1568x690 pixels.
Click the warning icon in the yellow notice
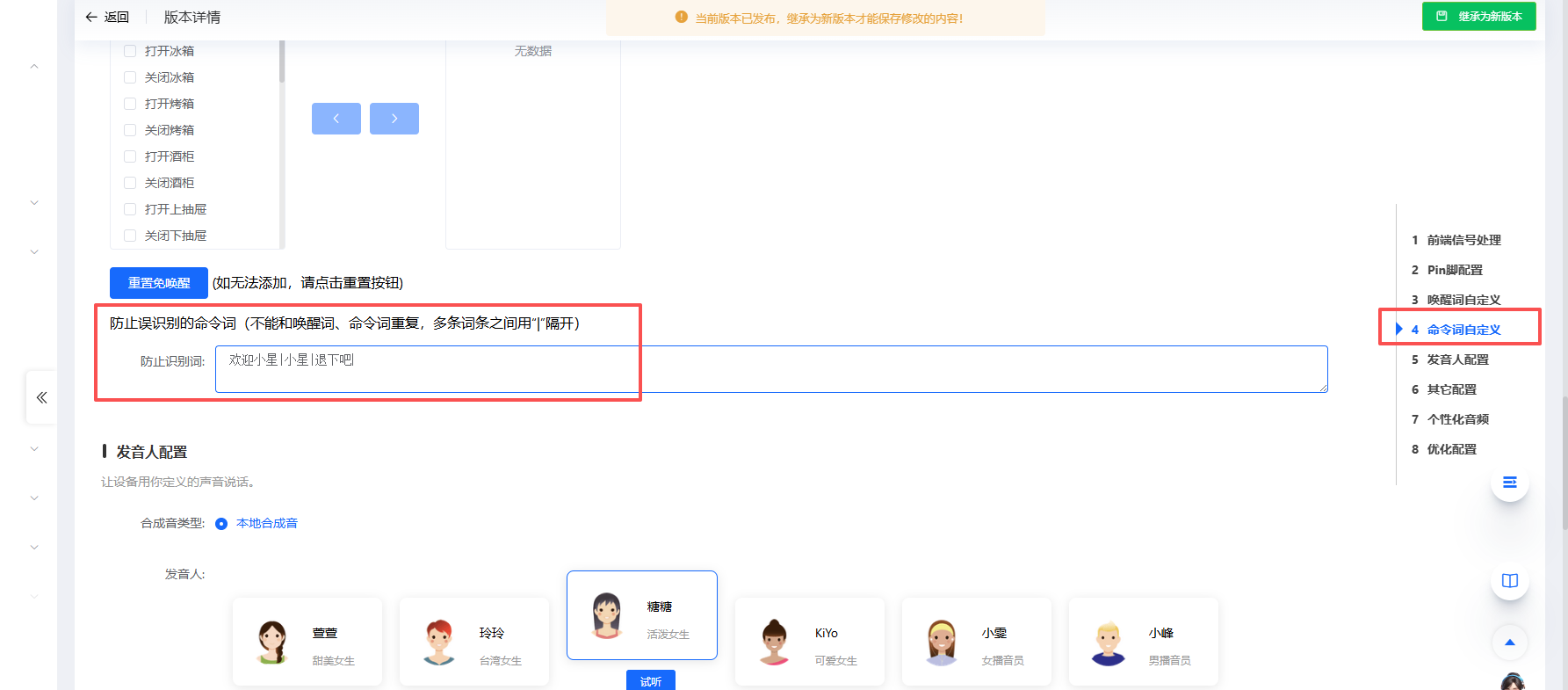coord(681,17)
